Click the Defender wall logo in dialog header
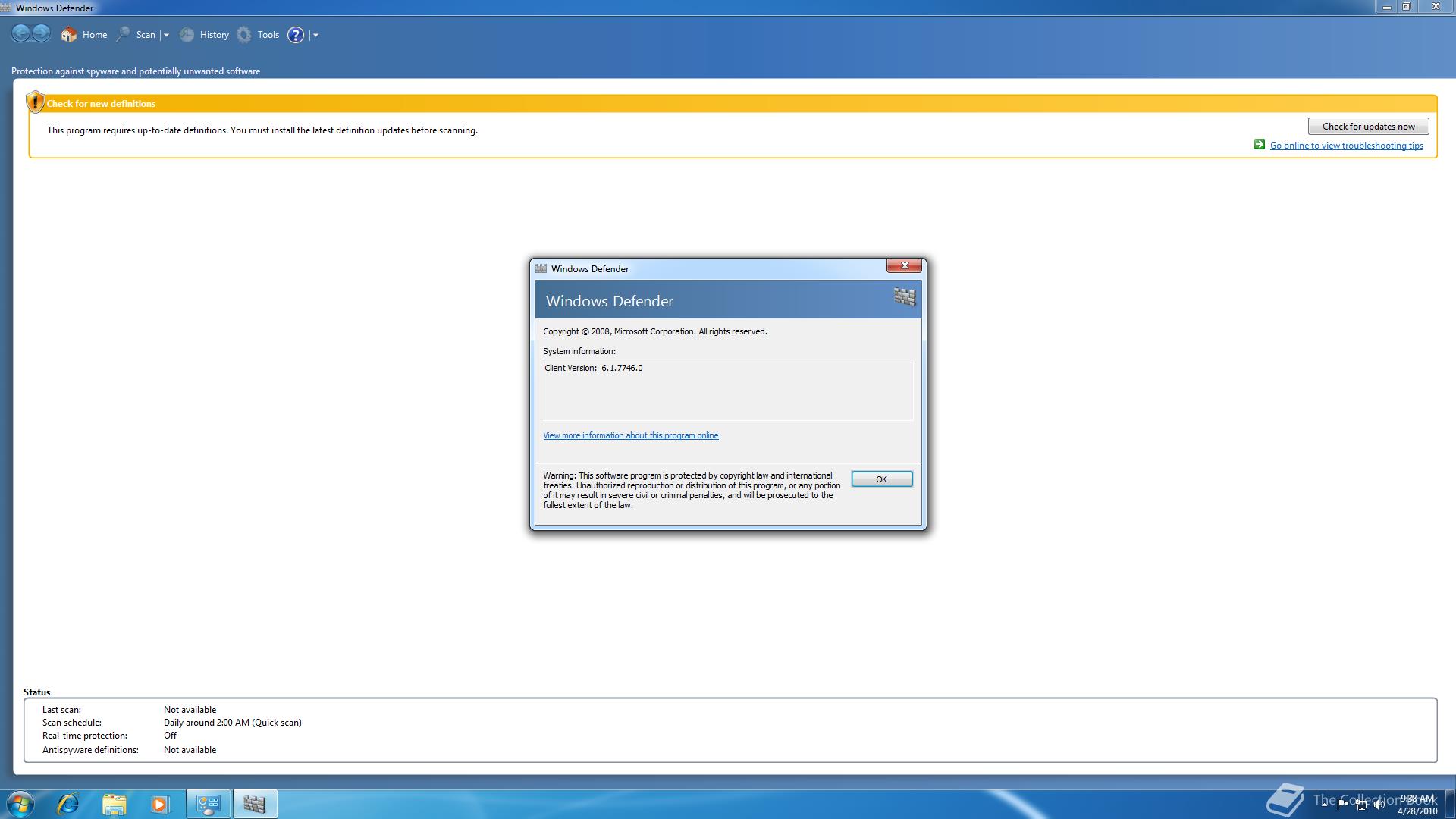The height and width of the screenshot is (819, 1456). [x=905, y=297]
